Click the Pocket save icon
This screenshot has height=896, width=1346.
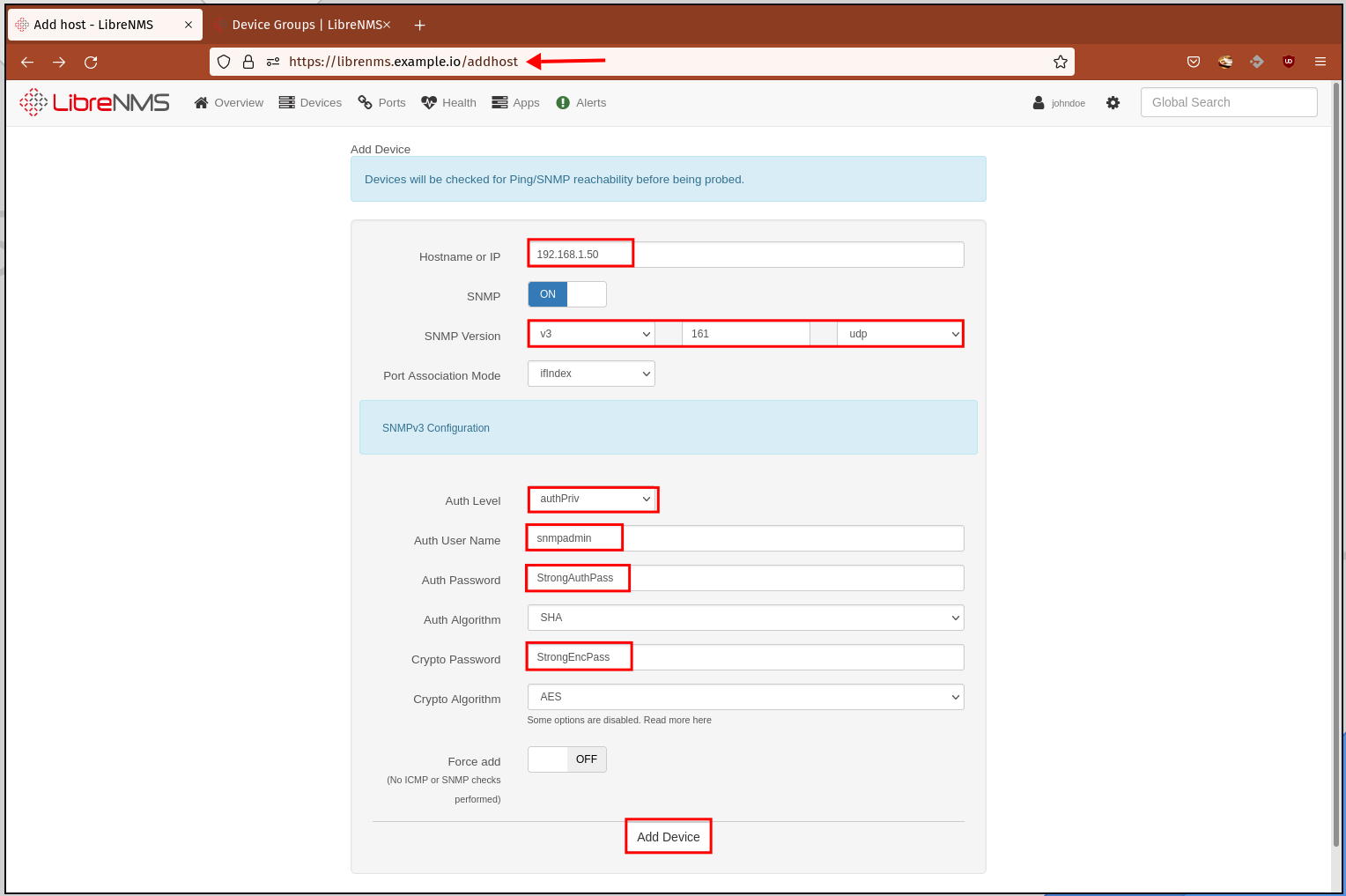[x=1194, y=62]
